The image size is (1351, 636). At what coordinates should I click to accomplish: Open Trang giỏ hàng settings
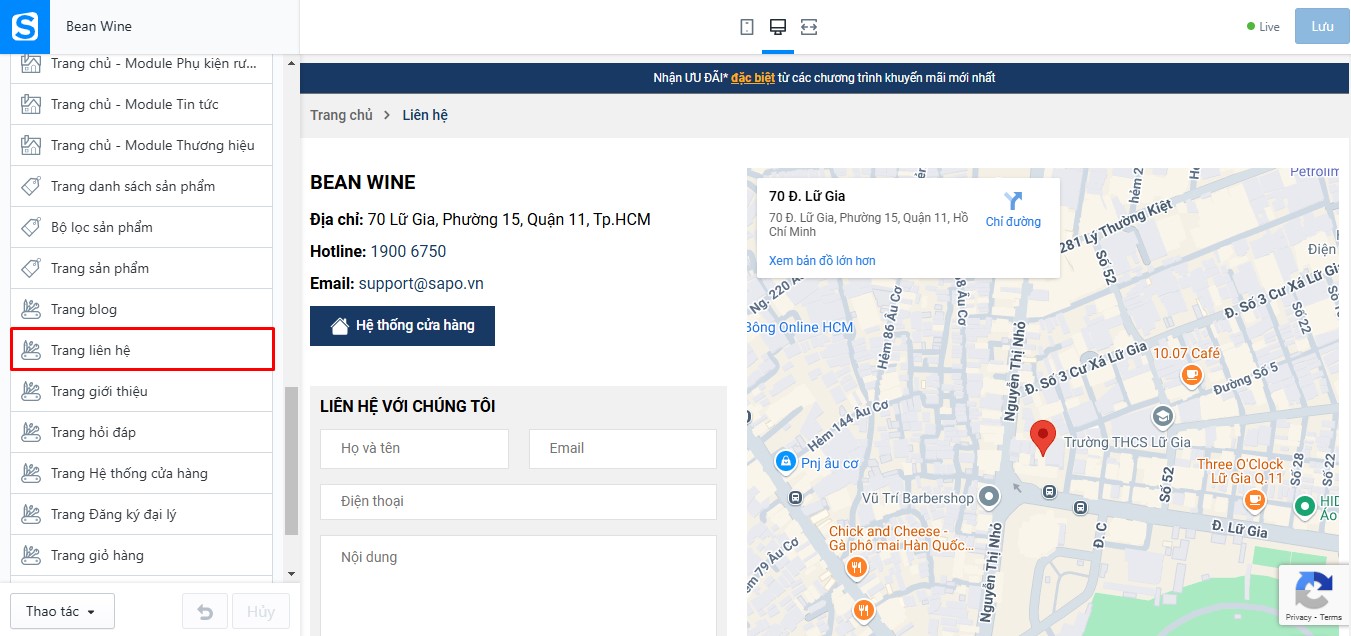tap(141, 555)
